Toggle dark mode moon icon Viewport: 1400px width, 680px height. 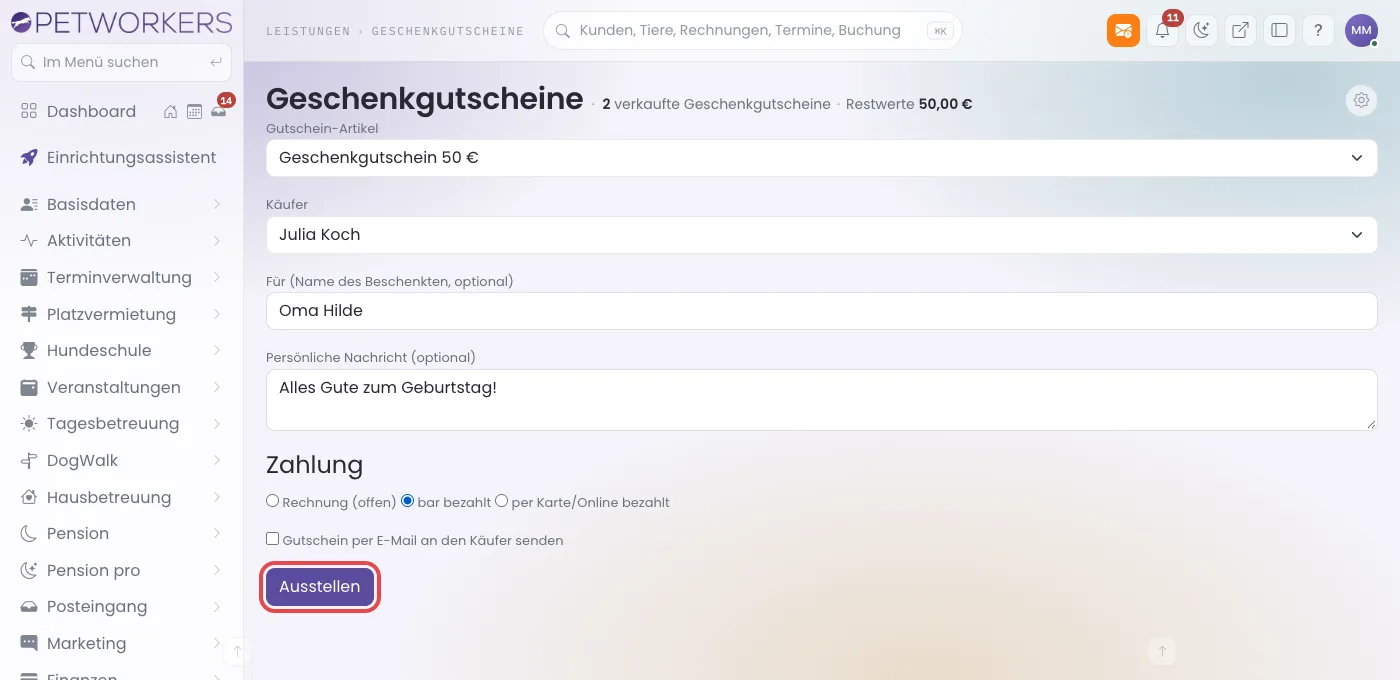click(x=1201, y=31)
